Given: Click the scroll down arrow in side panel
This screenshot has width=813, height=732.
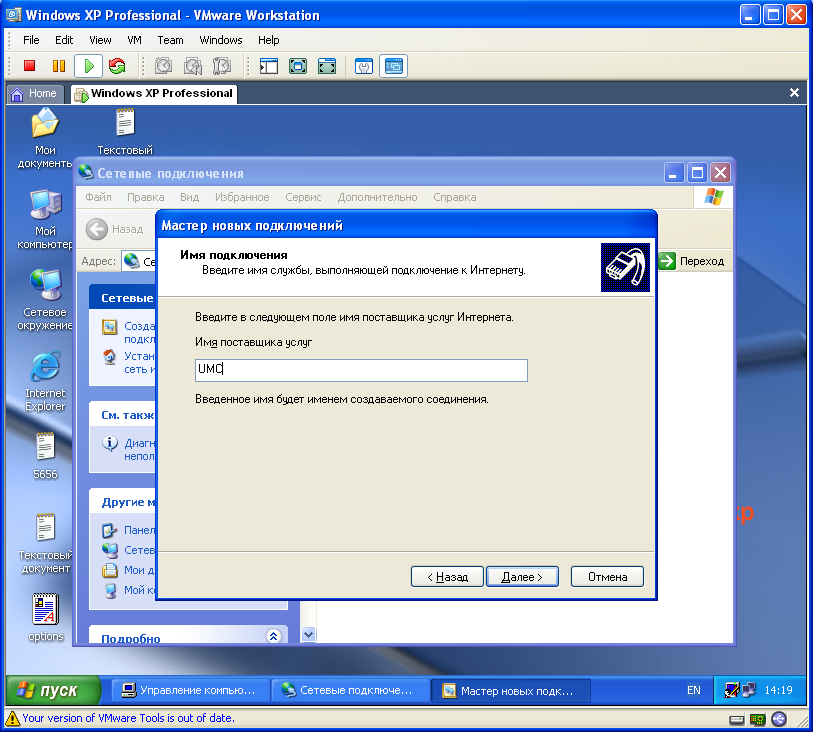Looking at the screenshot, I should [309, 634].
